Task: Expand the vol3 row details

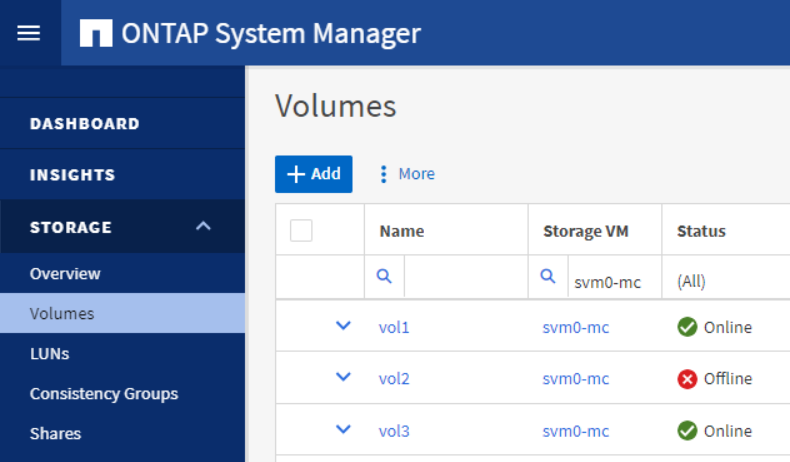Action: pyautogui.click(x=343, y=430)
